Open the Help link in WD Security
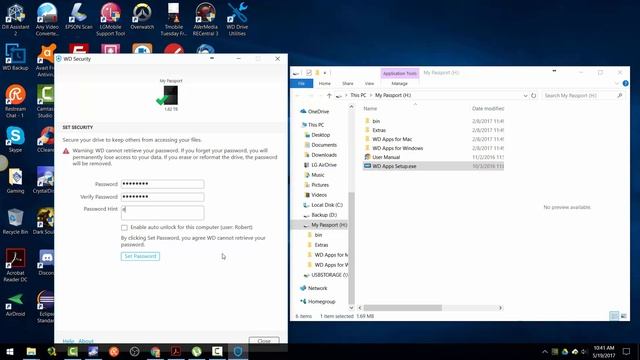The image size is (640, 360). 68,341
